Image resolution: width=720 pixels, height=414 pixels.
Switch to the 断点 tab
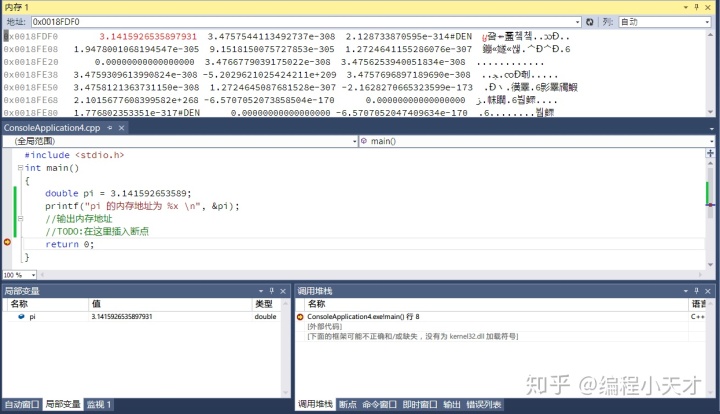pos(348,404)
